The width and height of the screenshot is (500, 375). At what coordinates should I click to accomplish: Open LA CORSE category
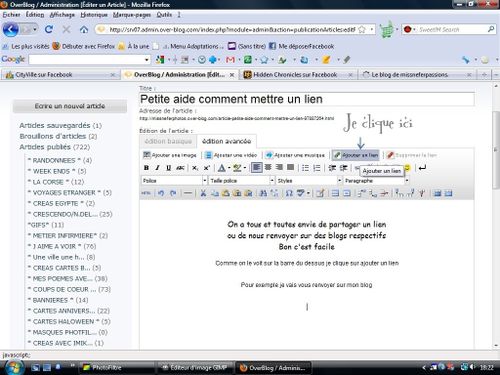(x=56, y=182)
